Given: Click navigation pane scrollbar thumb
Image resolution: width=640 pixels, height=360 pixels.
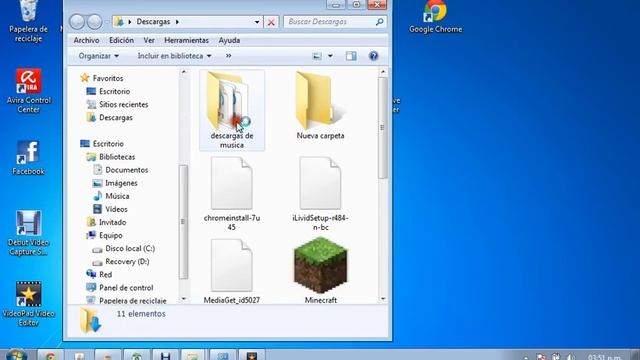Looking at the screenshot, I should [183, 222].
